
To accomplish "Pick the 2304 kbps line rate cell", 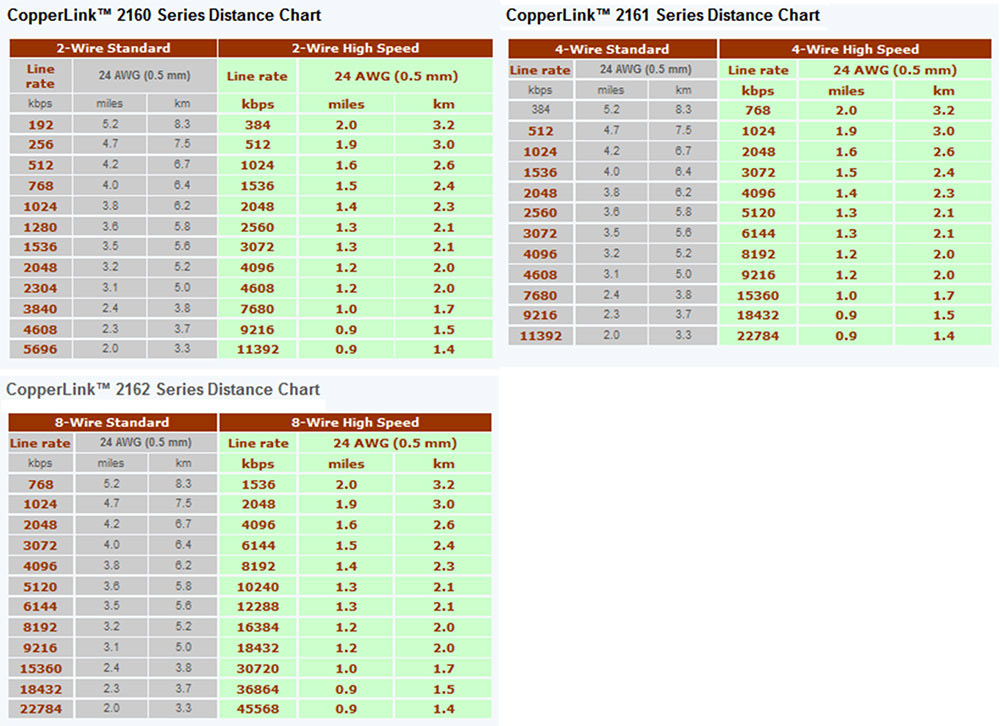I will (41, 288).
